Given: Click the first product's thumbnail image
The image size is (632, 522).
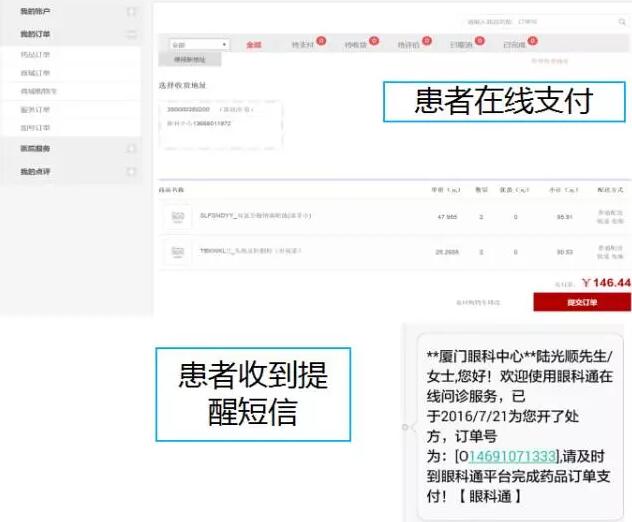Looking at the screenshot, I should click(179, 217).
